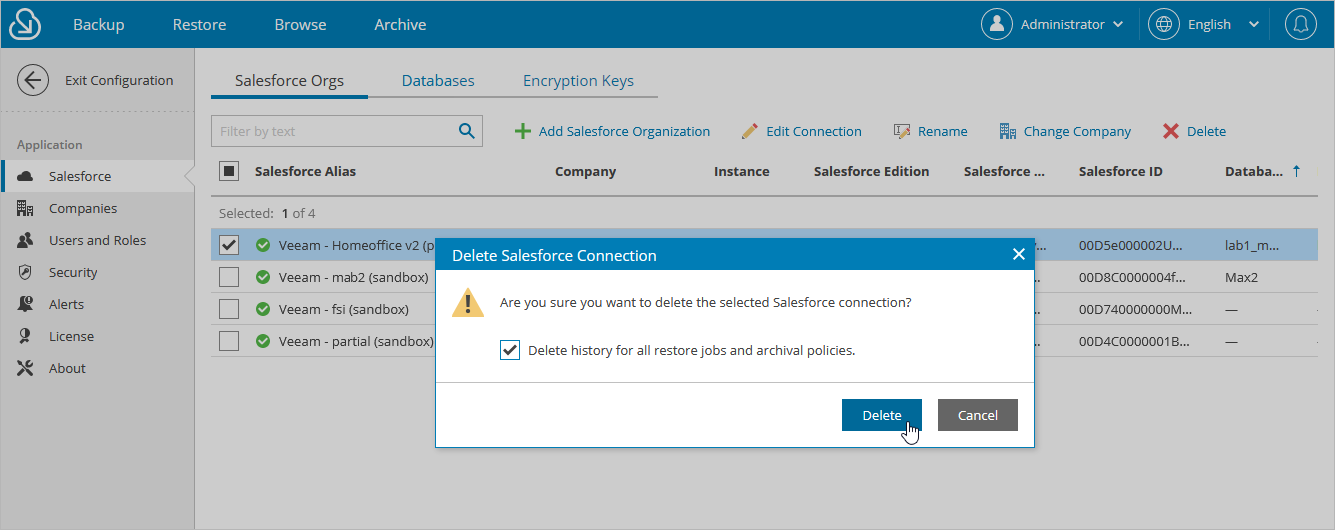Expand the Administrator account dropdown arrow
This screenshot has width=1335, height=530.
(x=1118, y=24)
